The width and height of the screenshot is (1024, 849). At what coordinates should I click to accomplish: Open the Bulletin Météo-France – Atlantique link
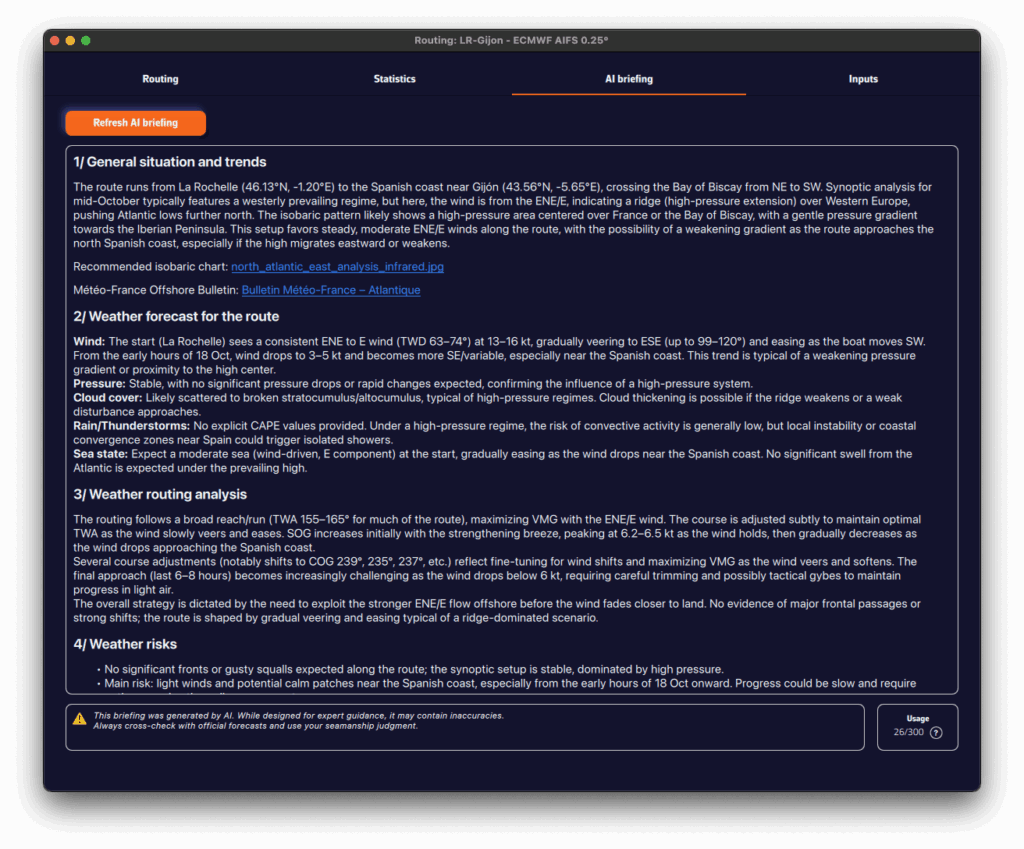pyautogui.click(x=330, y=290)
